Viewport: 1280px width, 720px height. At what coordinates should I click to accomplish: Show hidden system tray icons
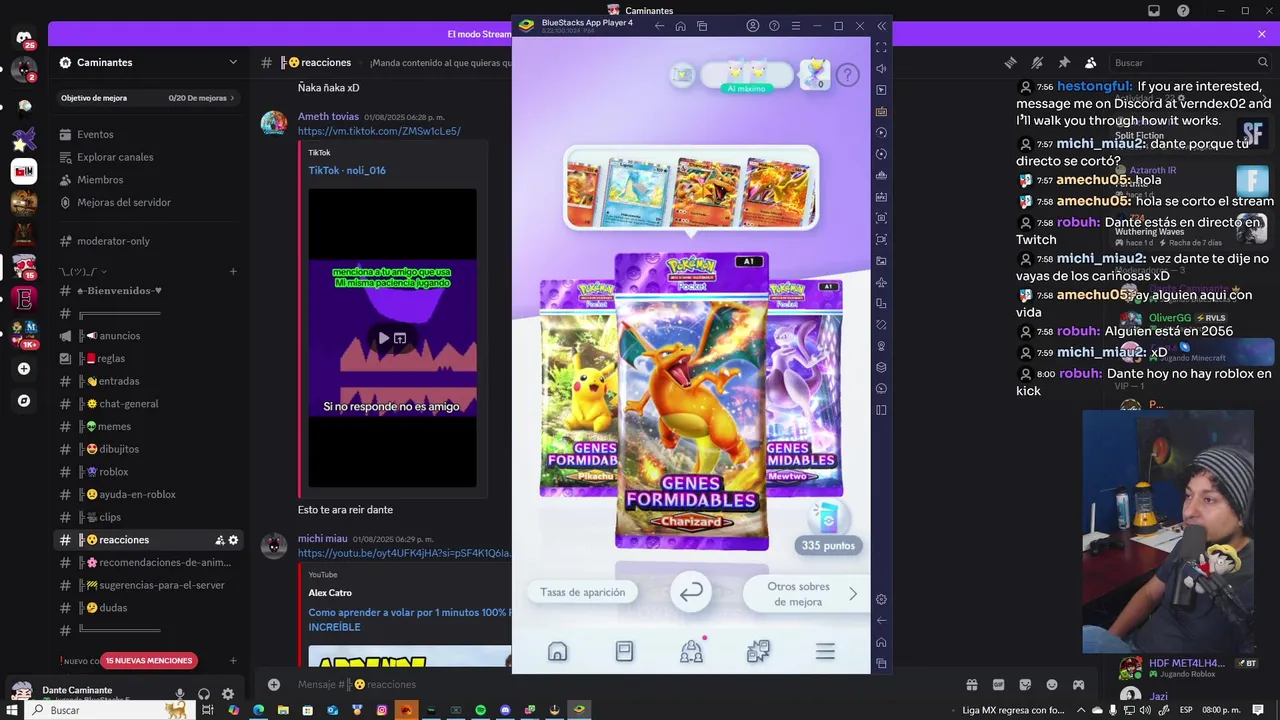[x=1081, y=710]
